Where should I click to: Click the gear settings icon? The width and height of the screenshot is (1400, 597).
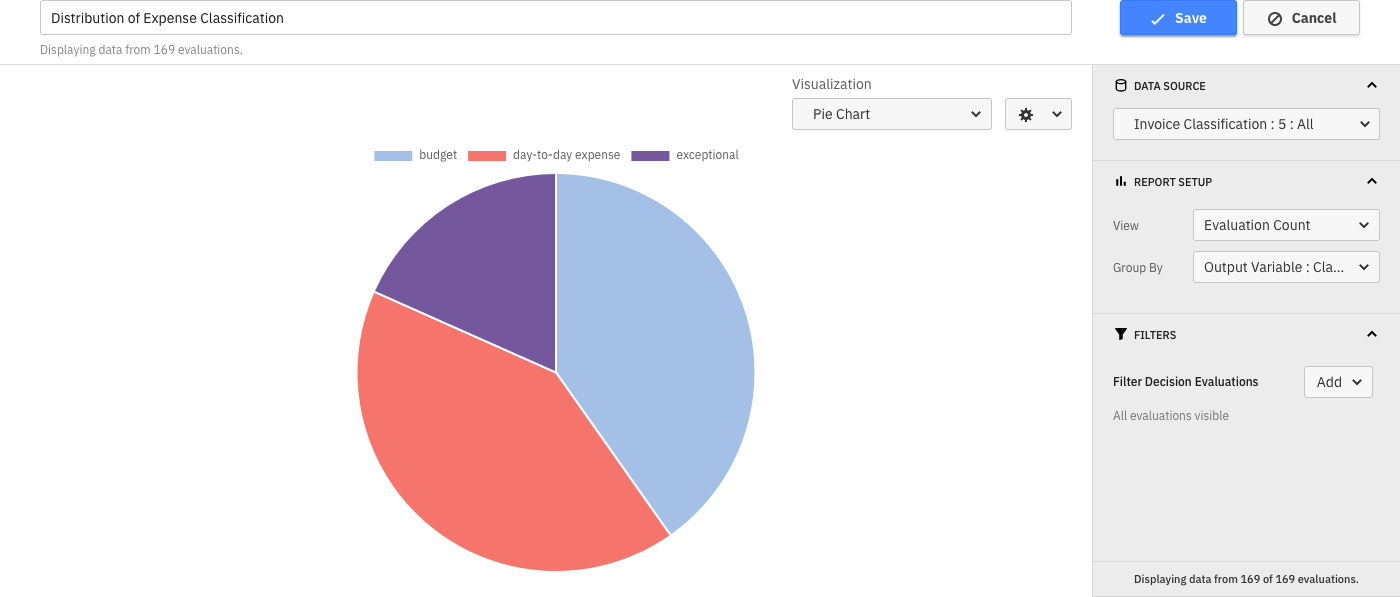1026,115
